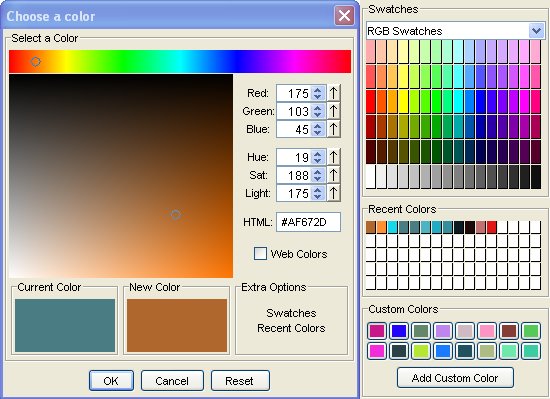
Task: Select the olive-khaki custom color, bottom row
Action: click(x=487, y=351)
